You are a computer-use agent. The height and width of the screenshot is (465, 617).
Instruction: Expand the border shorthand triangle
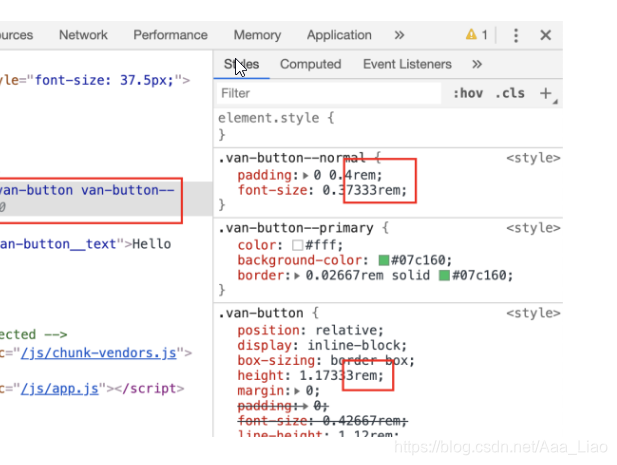(x=297, y=276)
